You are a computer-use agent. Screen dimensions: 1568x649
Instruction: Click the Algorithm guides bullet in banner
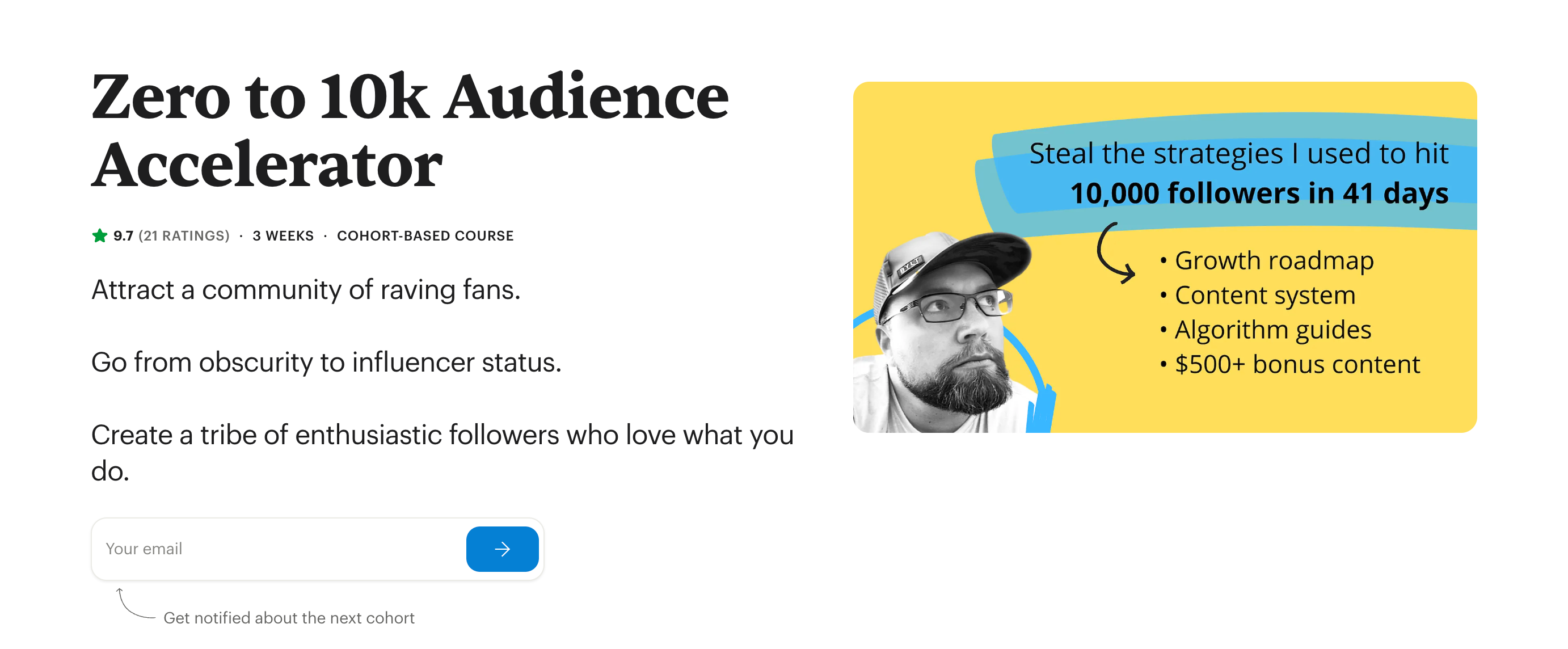1272,330
